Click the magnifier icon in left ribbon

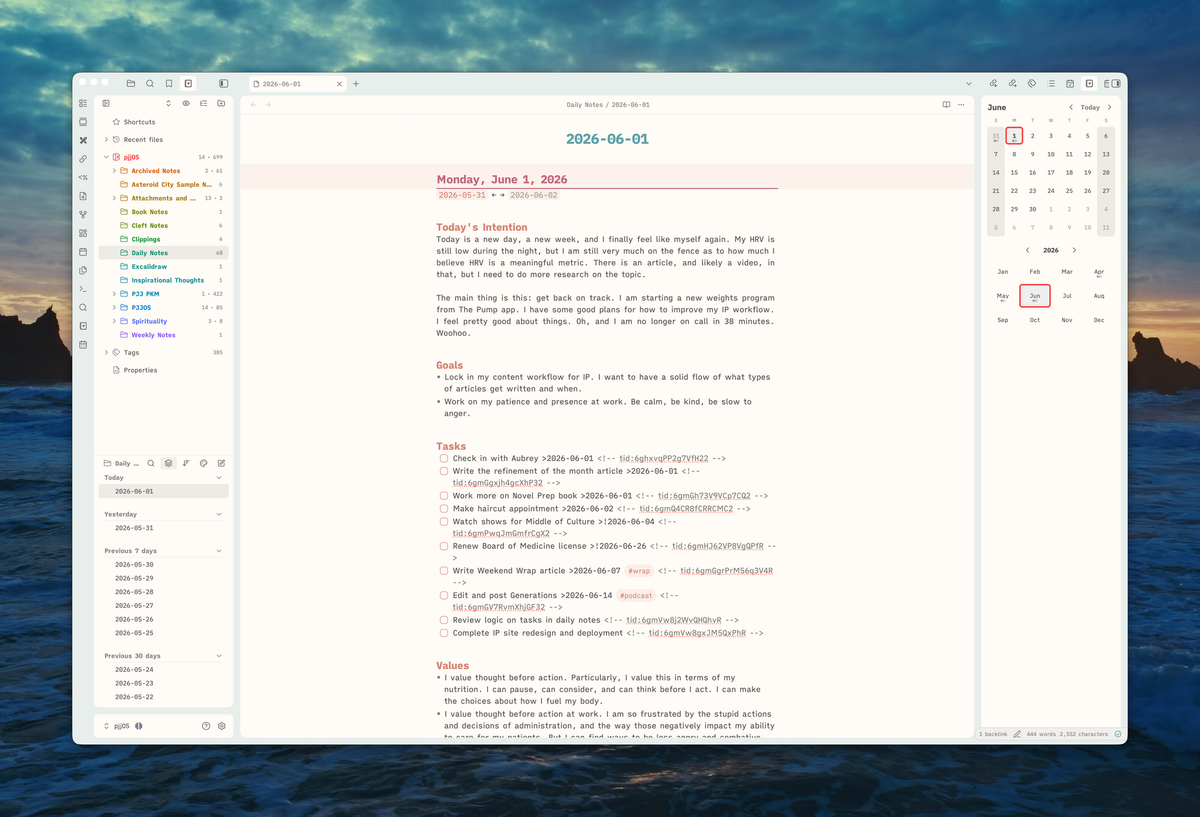(x=83, y=307)
